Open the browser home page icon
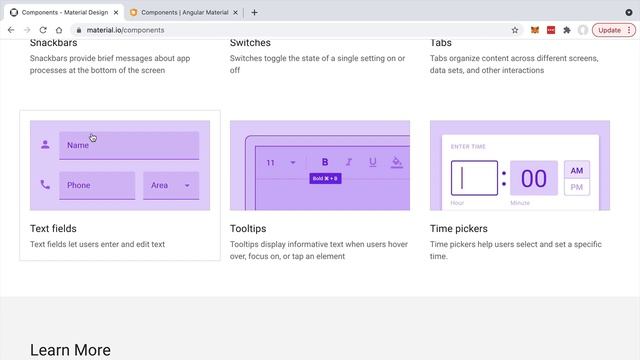Screen dimensions: 640x360 59,30
